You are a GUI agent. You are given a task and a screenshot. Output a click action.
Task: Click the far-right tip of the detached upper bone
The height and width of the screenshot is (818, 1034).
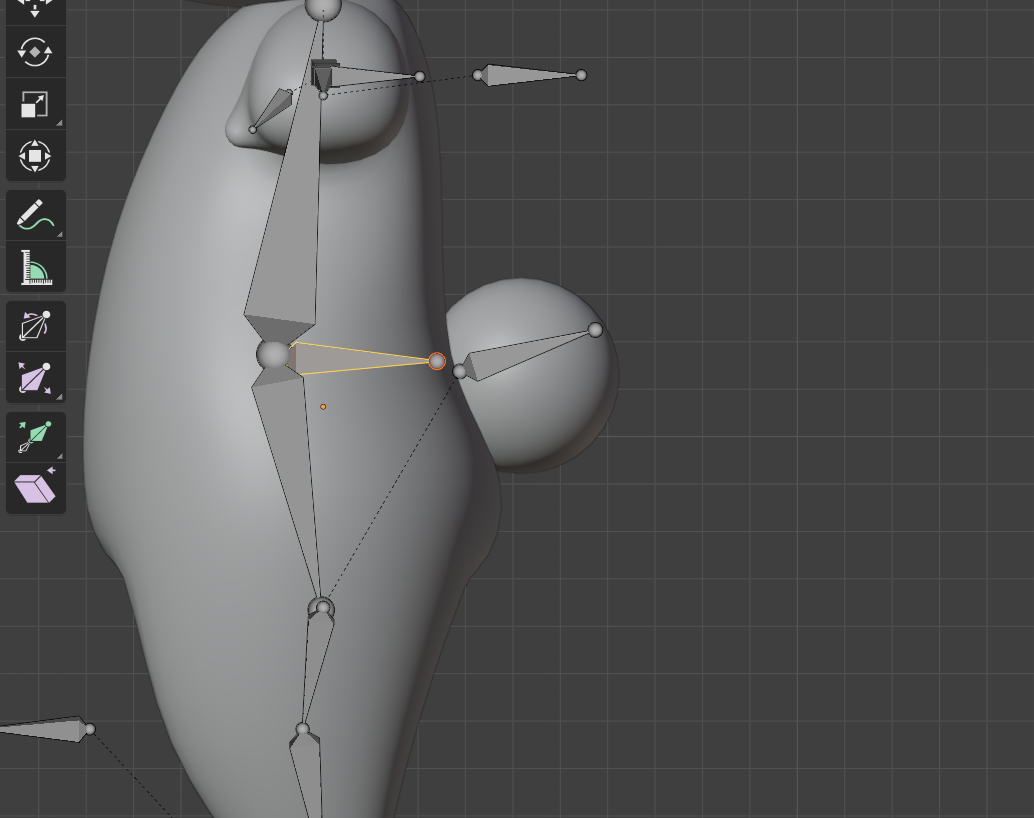click(581, 75)
